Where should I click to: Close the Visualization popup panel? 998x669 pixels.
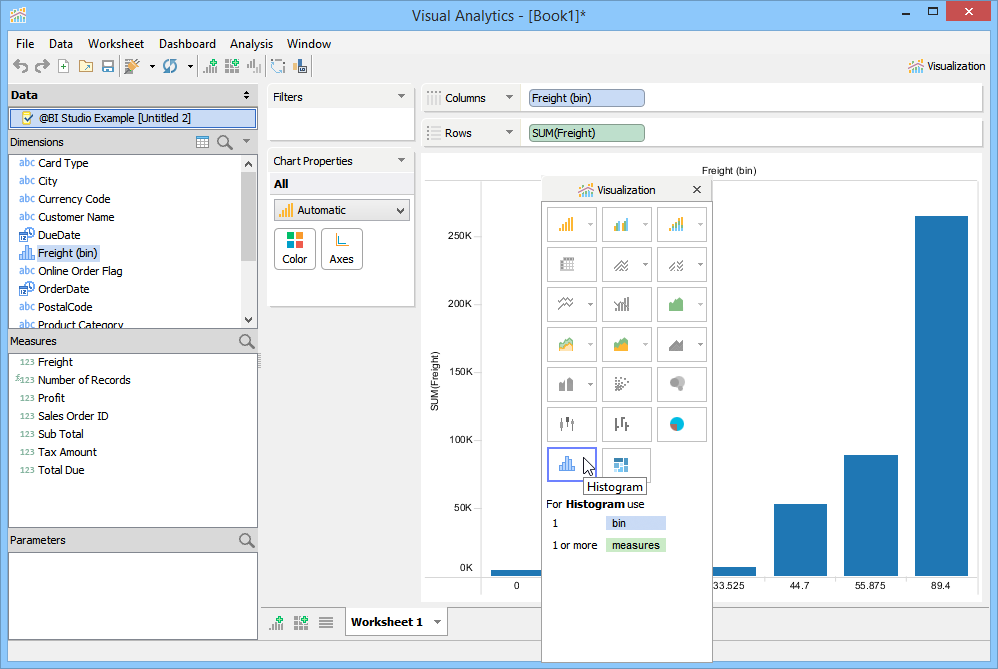(697, 190)
